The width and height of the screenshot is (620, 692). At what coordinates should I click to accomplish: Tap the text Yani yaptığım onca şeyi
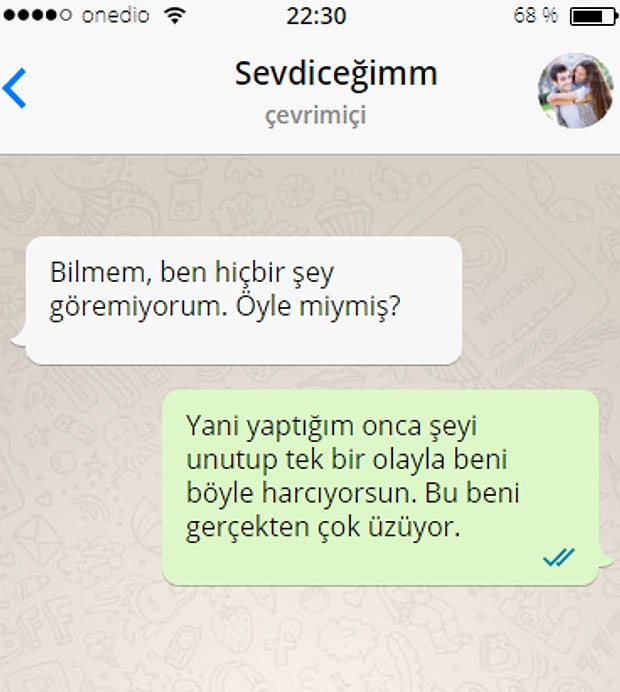(331, 427)
